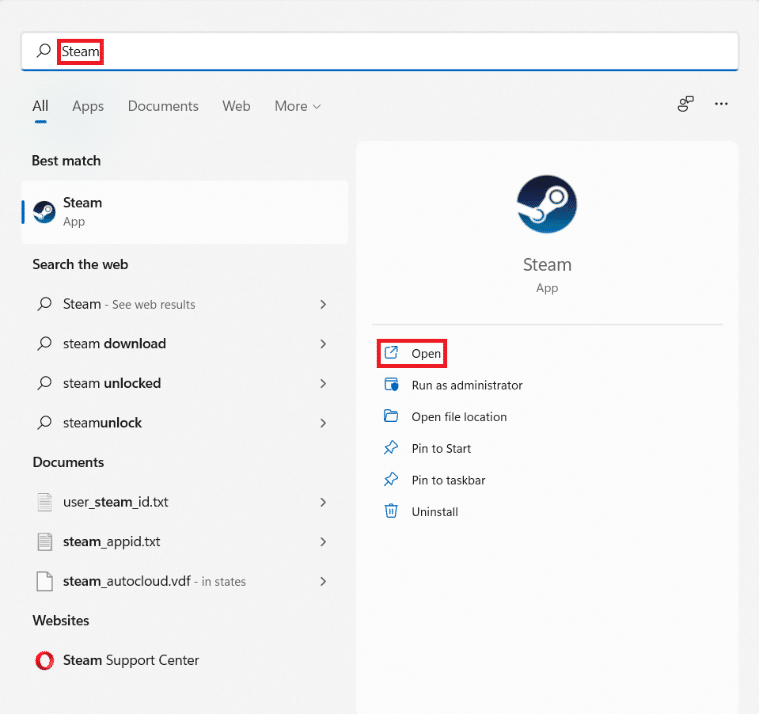
Task: Click the shield icon for Run as administrator
Action: [x=391, y=385]
